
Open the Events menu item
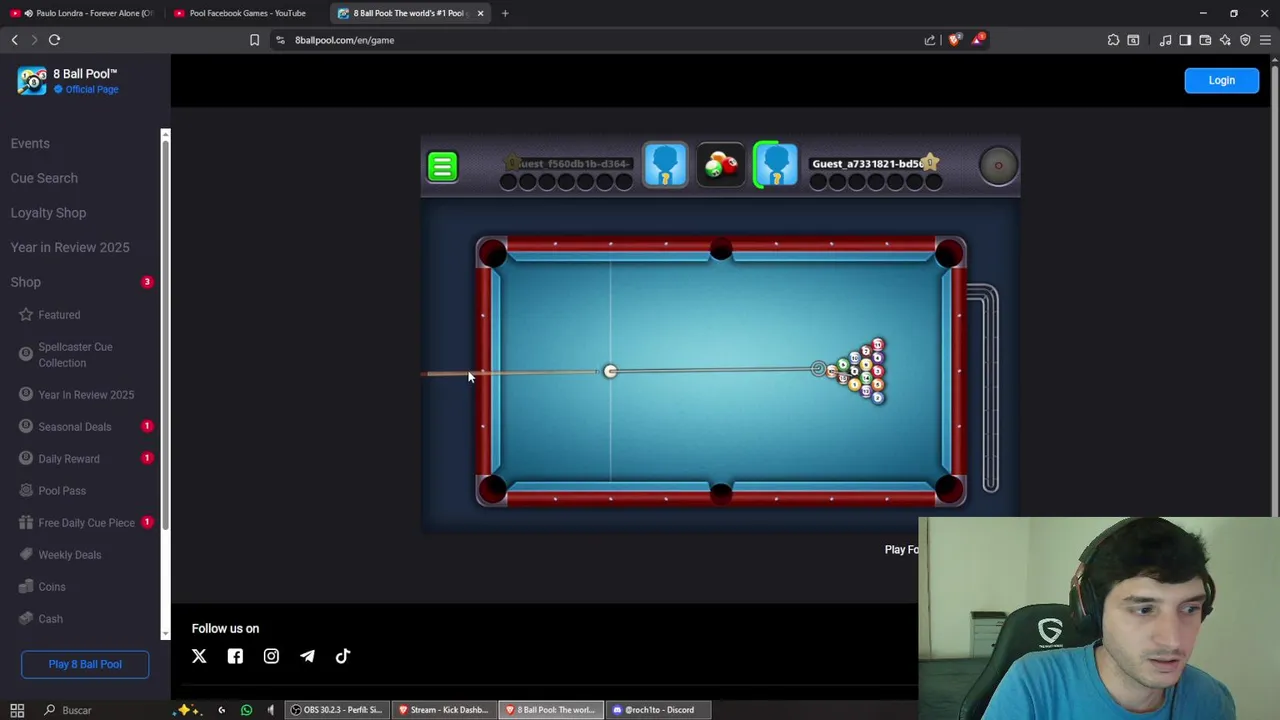(30, 143)
